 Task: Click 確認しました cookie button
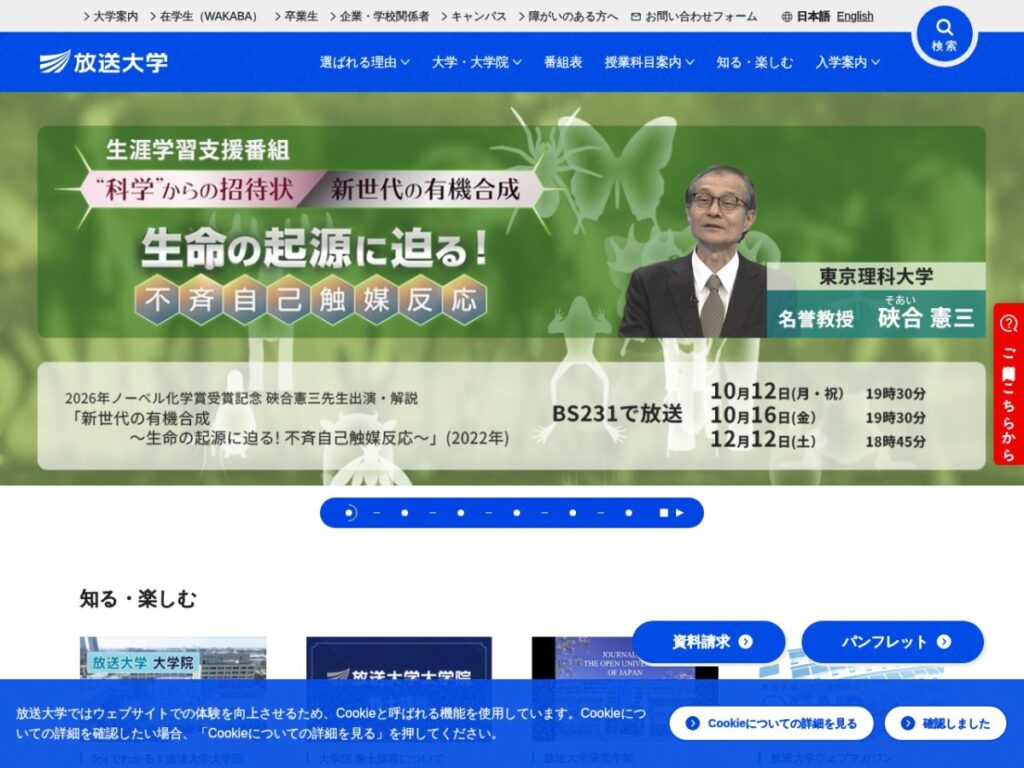[945, 723]
